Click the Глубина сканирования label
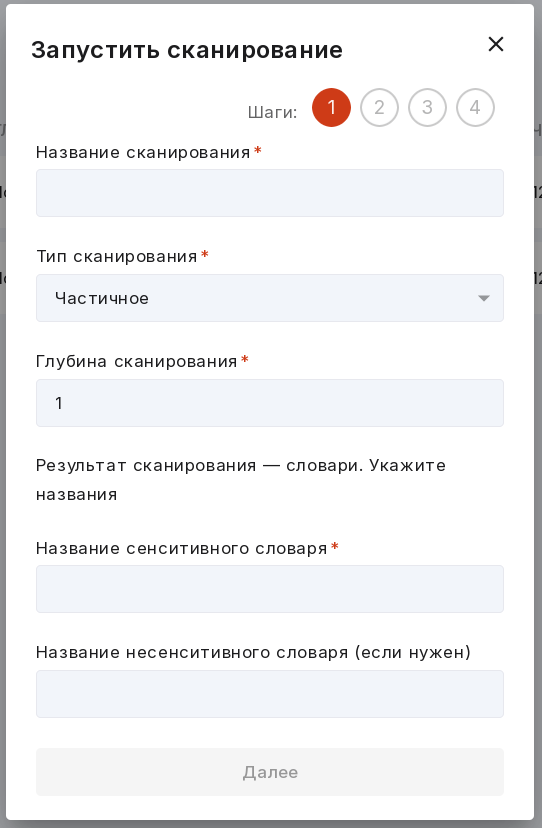The image size is (542, 828). pyautogui.click(x=137, y=362)
